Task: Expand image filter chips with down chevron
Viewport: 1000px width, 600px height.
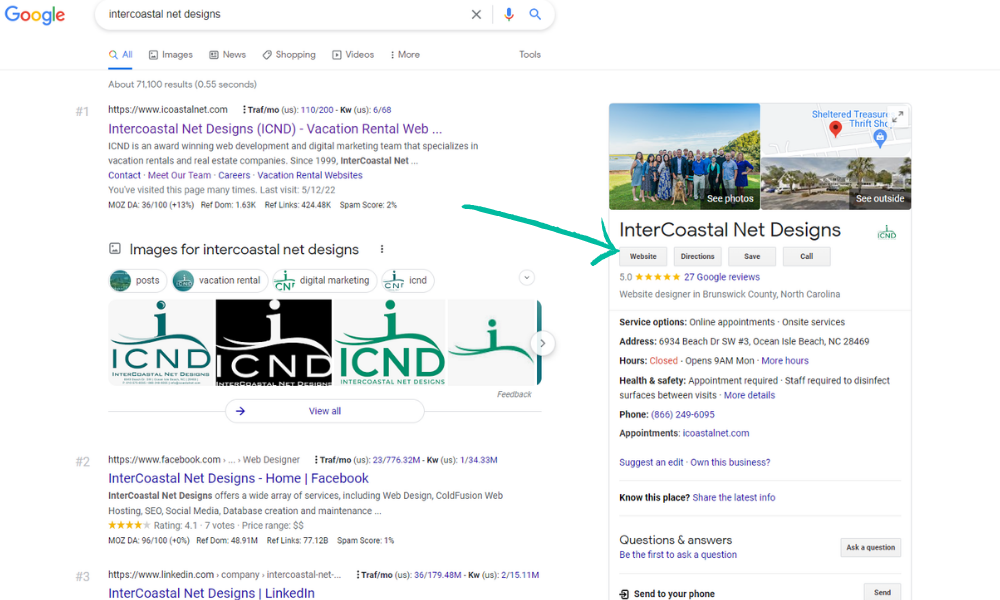Action: point(526,278)
